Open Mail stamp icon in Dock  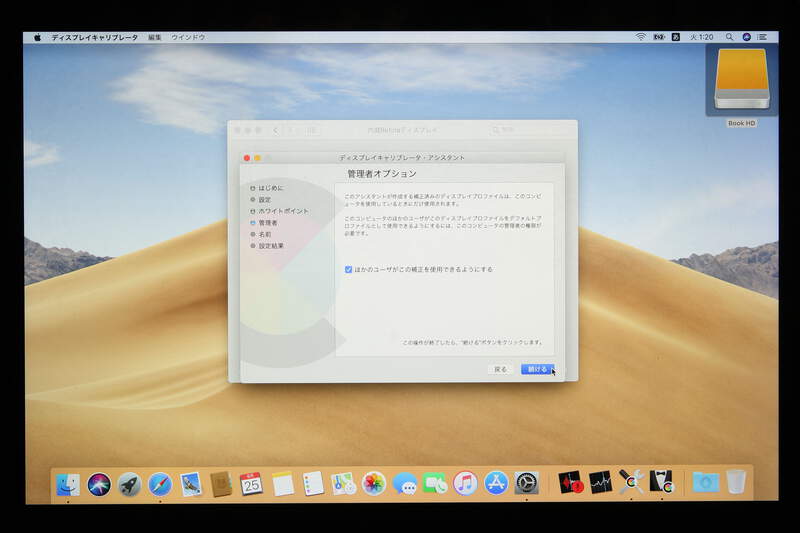point(191,484)
